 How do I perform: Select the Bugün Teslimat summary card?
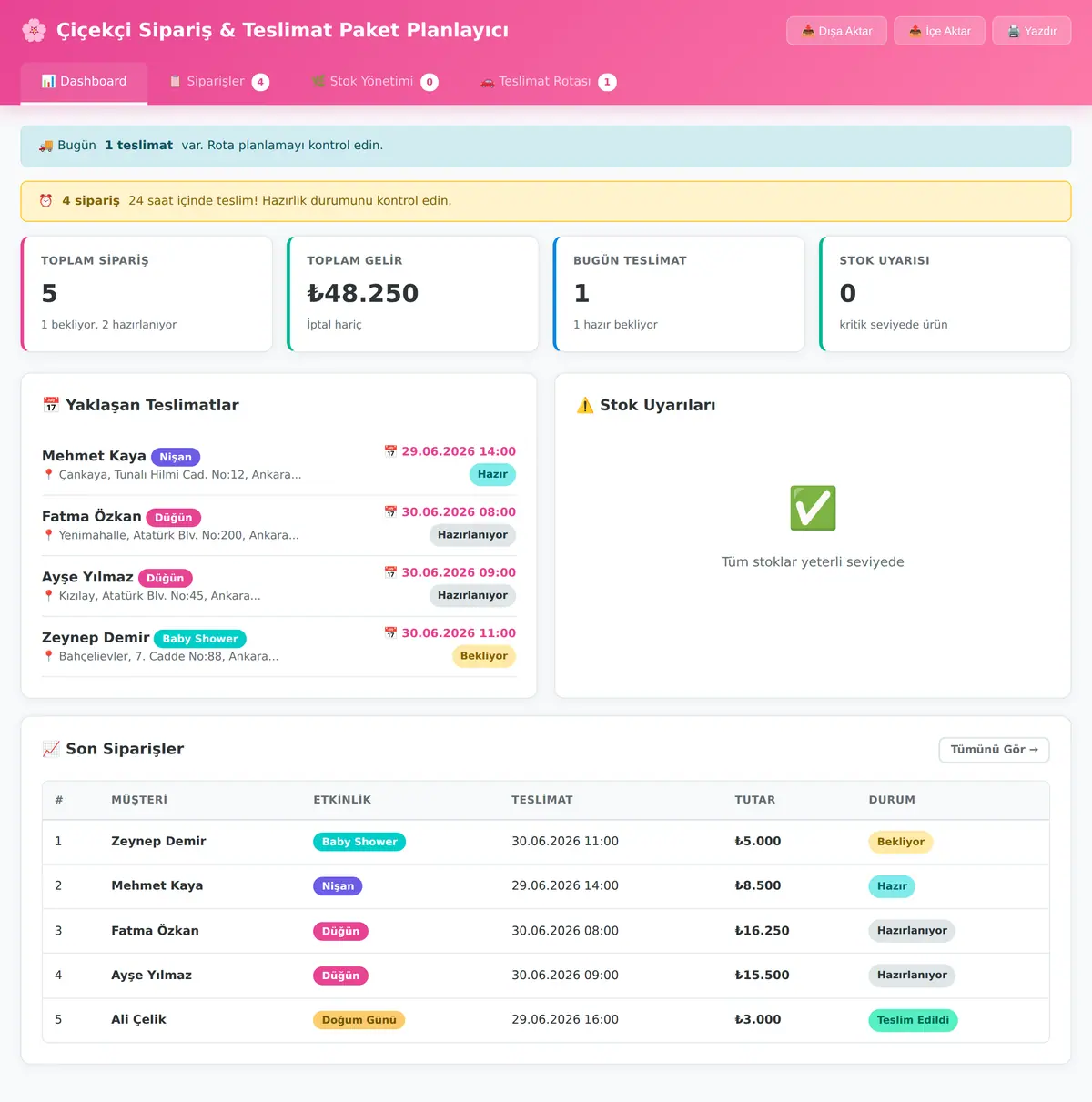679,294
